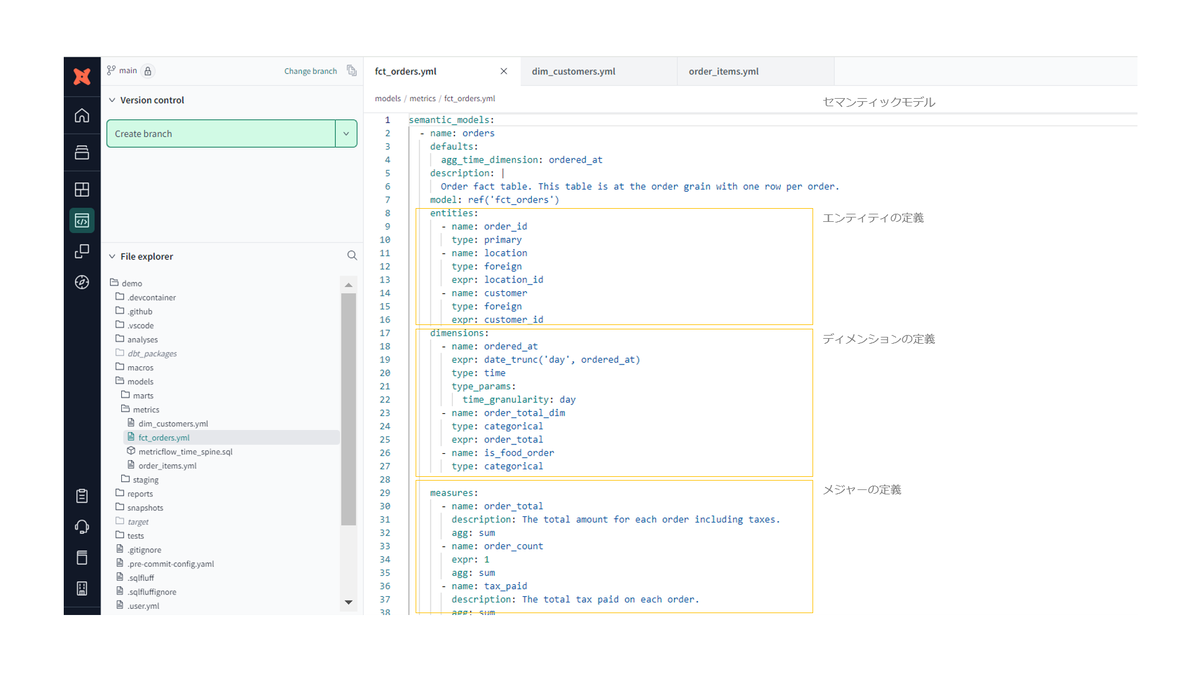Image resolution: width=1200 pixels, height=675 pixels.
Task: Open the clipboard icon in sidebar
Action: 82,496
